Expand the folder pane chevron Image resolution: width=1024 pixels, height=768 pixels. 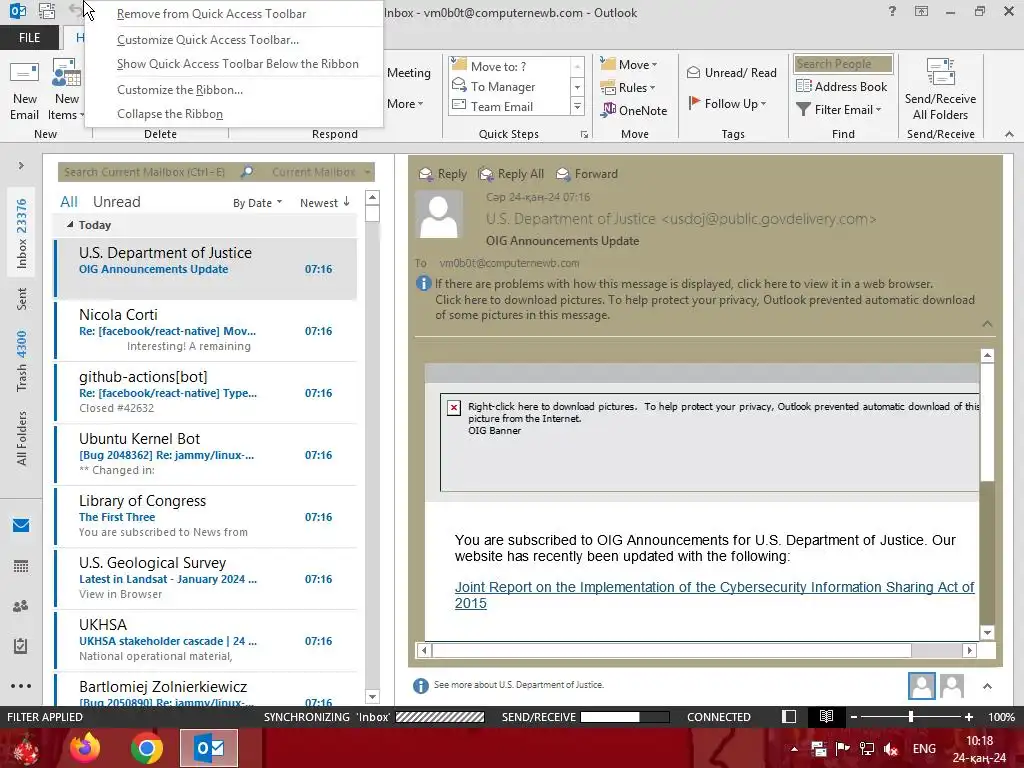21,165
